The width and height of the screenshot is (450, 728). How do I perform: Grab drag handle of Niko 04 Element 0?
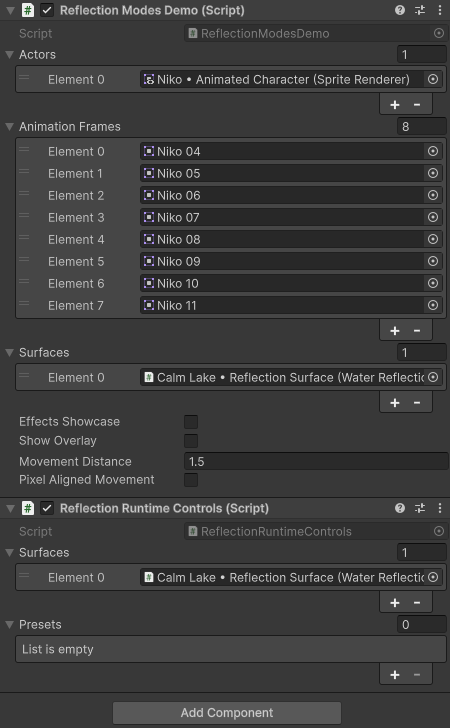click(24, 150)
